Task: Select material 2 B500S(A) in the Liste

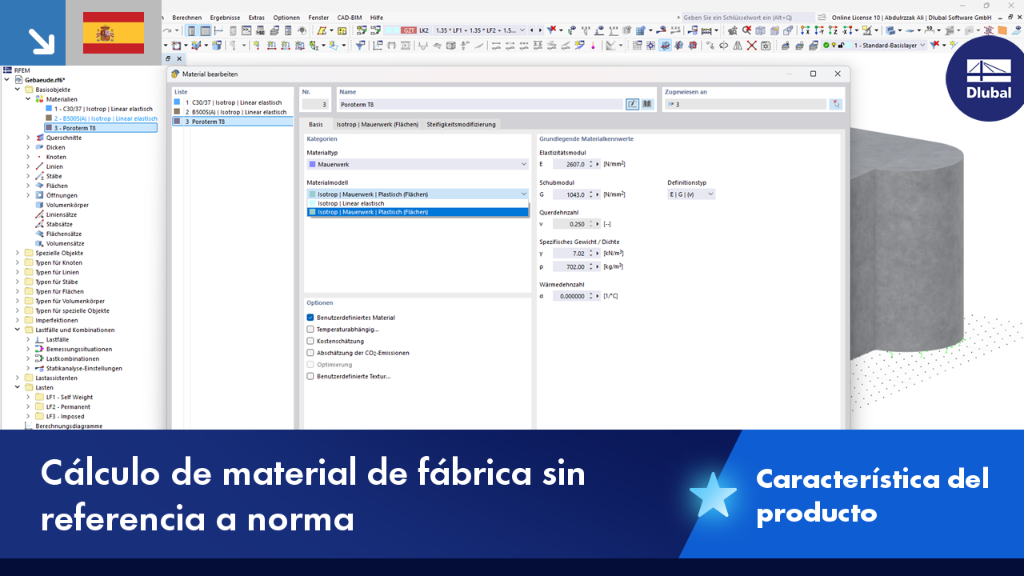Action: 233,112
